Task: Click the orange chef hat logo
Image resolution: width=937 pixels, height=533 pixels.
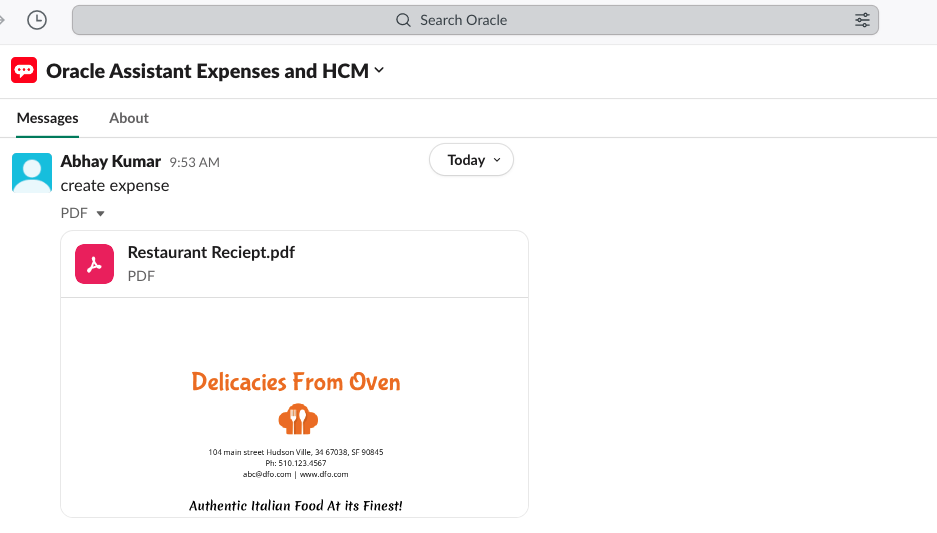Action: 297,419
